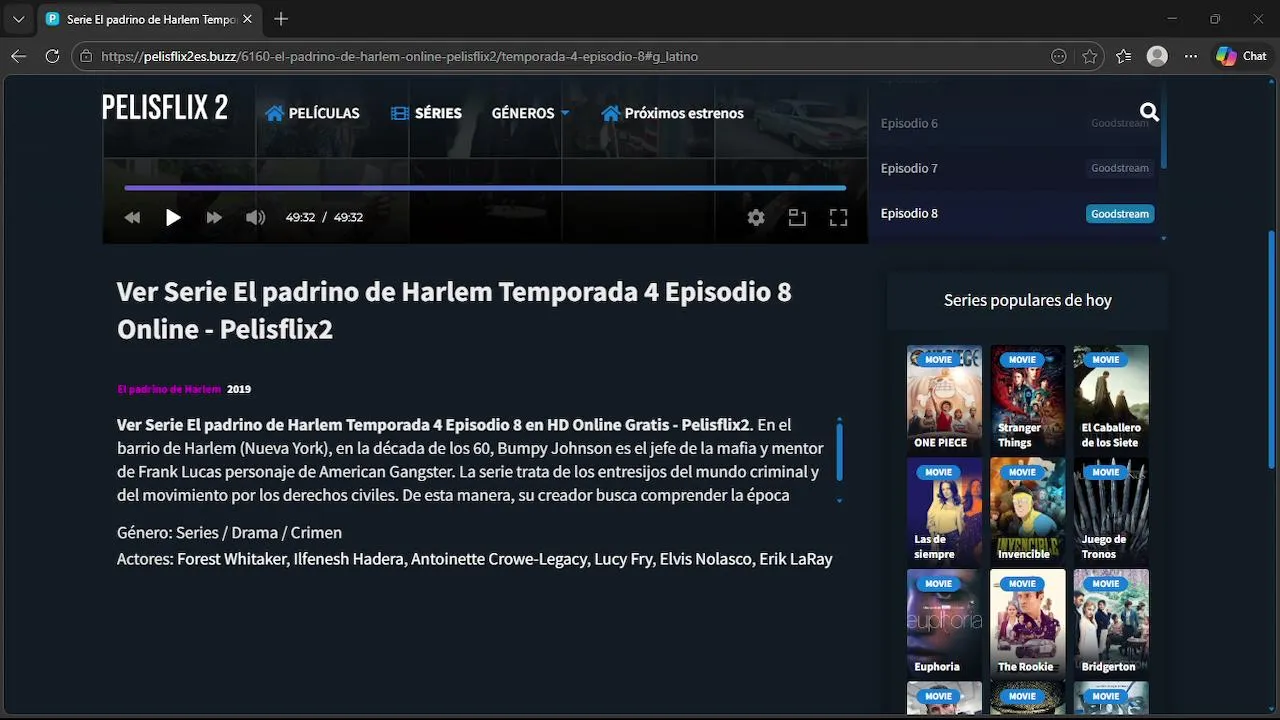The width and height of the screenshot is (1280, 720).
Task: Expand the Géneros dropdown
Action: [x=530, y=113]
